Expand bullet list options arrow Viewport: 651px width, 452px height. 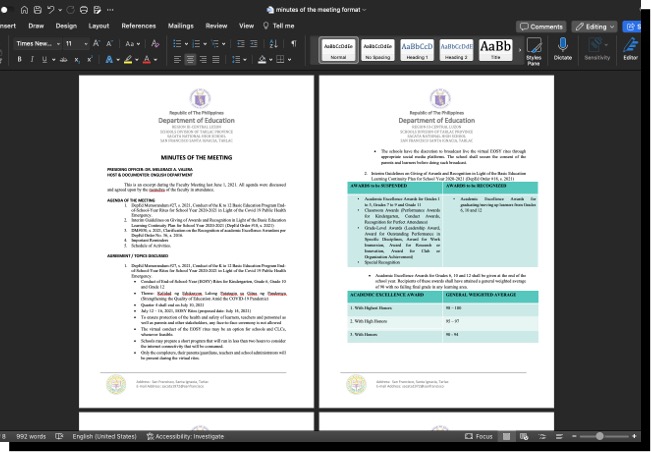[186, 44]
